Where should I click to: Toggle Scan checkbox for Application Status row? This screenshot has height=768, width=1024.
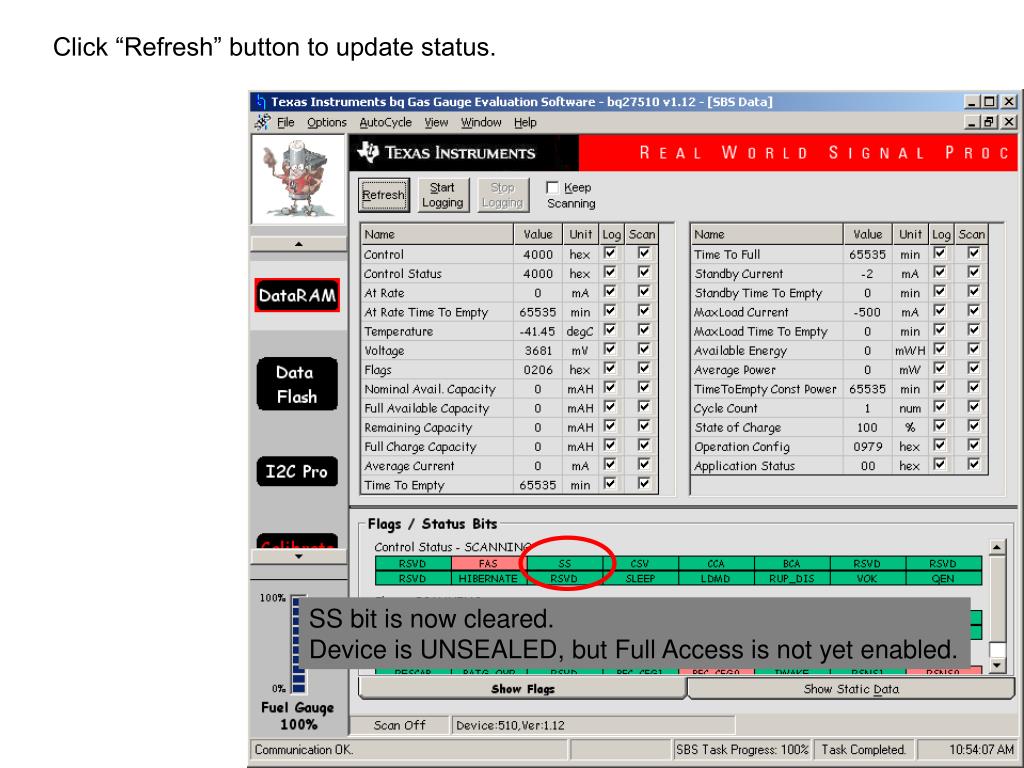(x=974, y=465)
